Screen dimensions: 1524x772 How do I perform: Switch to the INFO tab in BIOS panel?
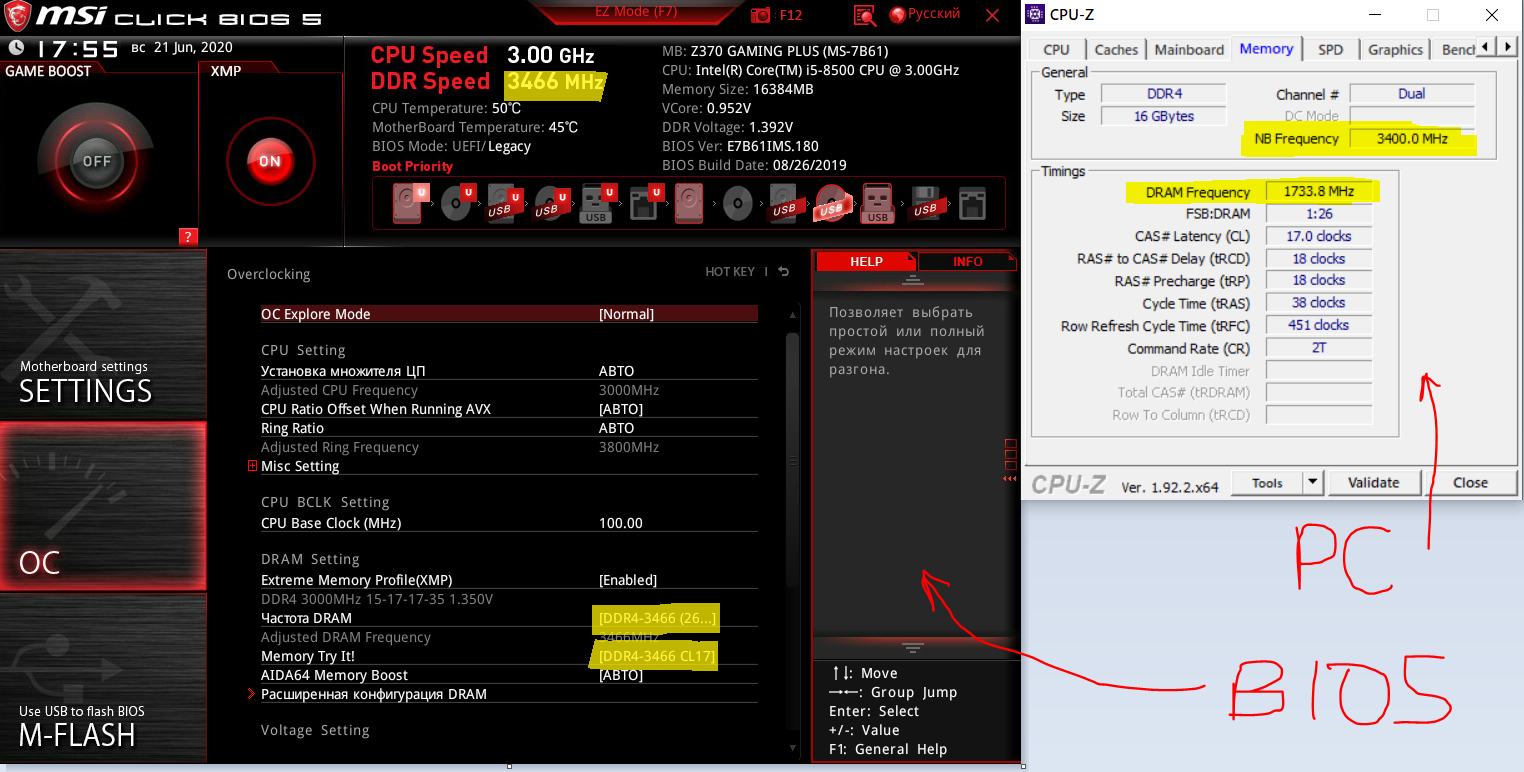click(967, 261)
